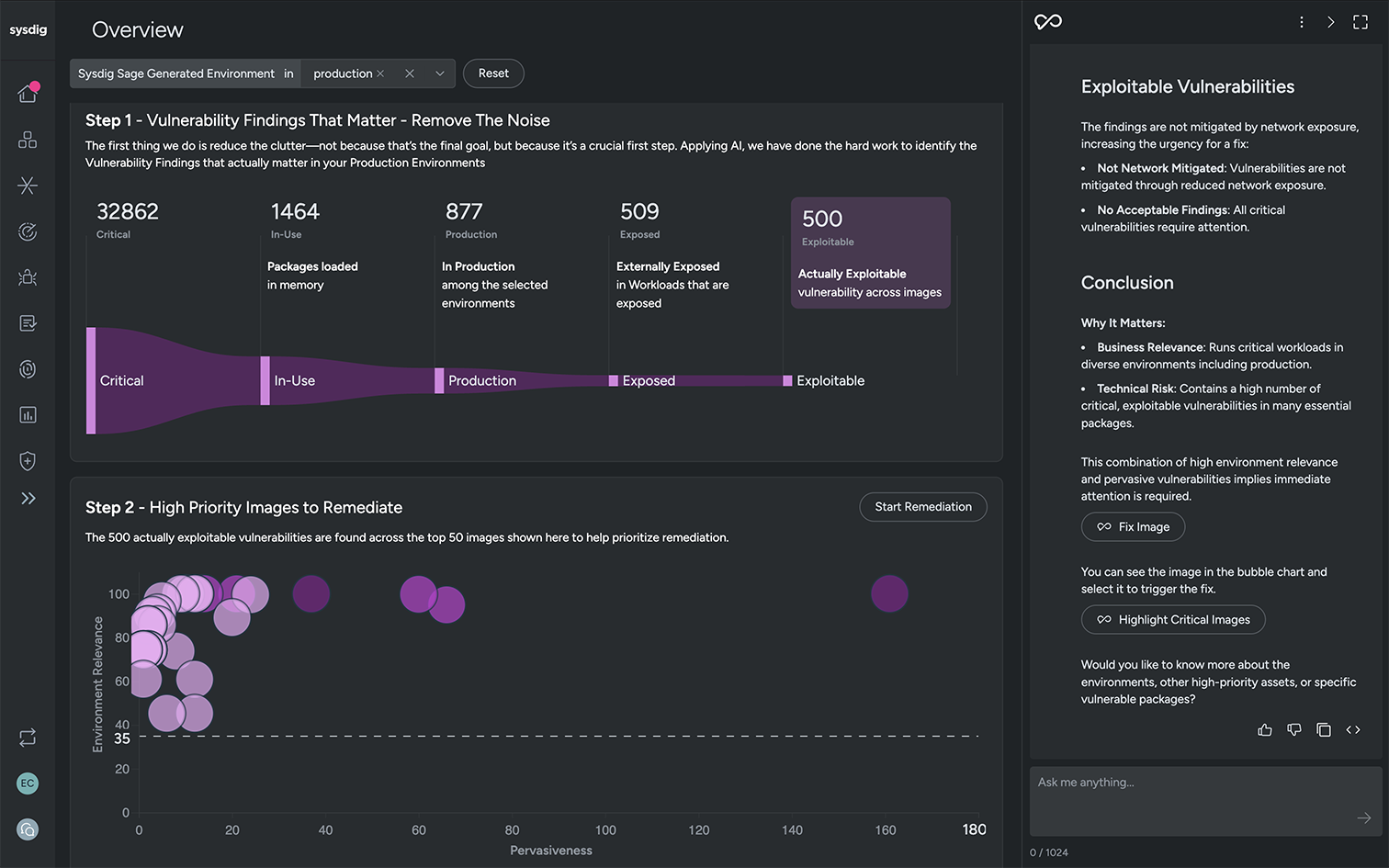Click the switch arrows icon in the sidebar
This screenshot has width=1389, height=868.
click(x=28, y=738)
